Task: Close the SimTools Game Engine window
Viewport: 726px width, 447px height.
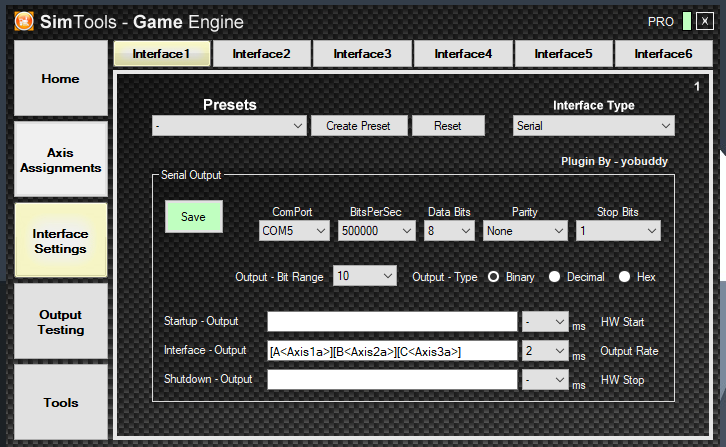Action: coord(705,21)
